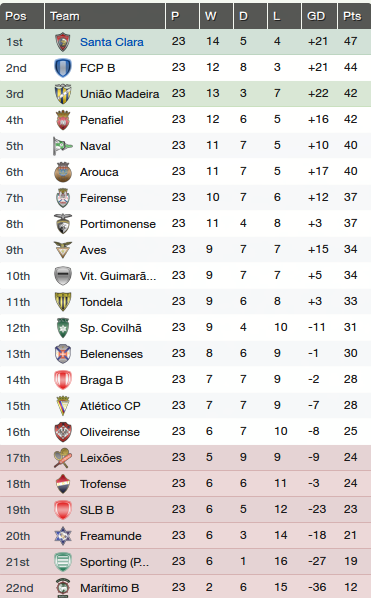Viewport: 371px width, 598px height.
Task: Click the Sporting (P... truncated team name
Action: 114,562
